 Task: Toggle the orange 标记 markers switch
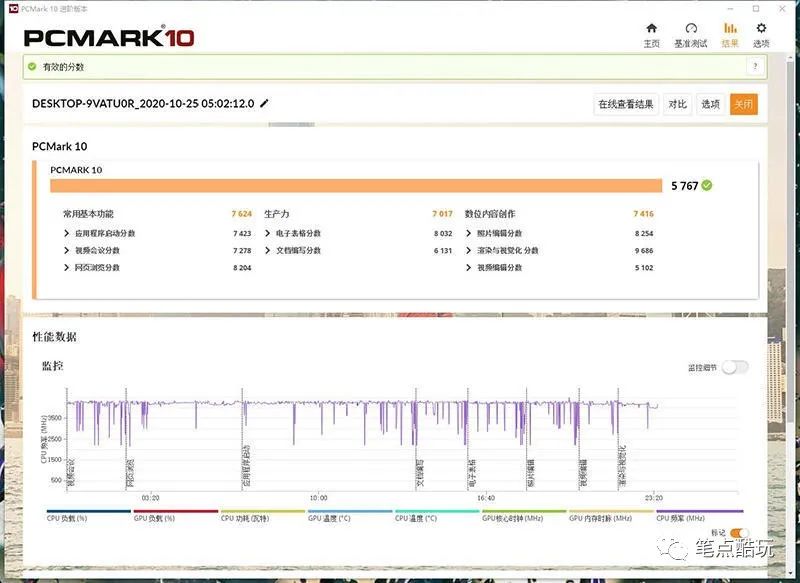pos(738,533)
